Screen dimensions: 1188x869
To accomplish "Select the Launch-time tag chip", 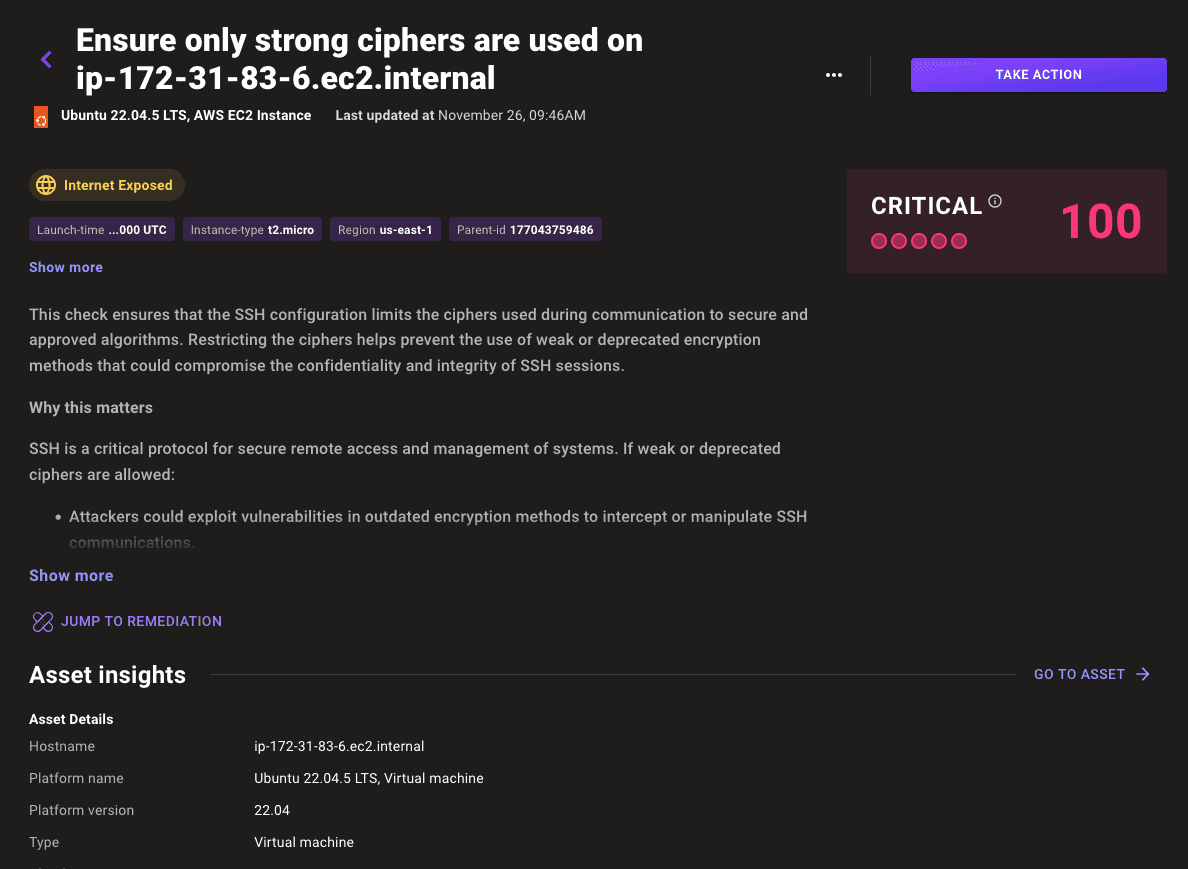I will 102,230.
